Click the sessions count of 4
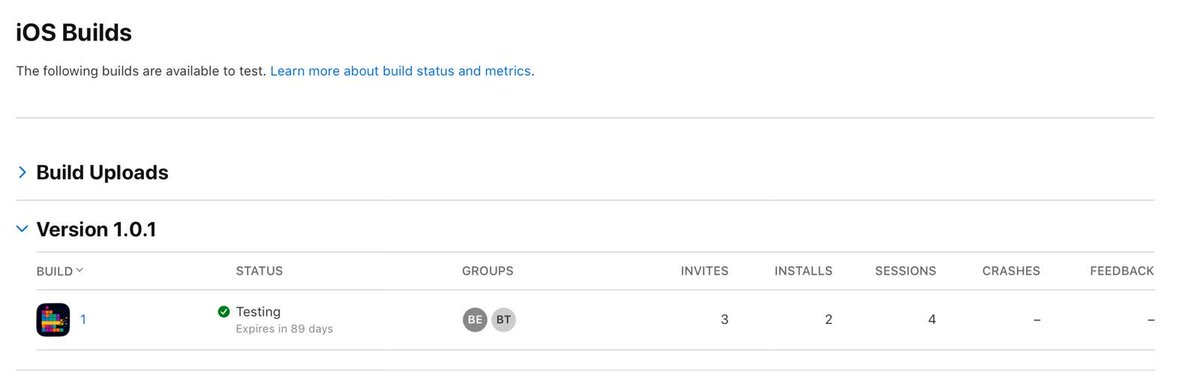The width and height of the screenshot is (1200, 378). click(x=932, y=320)
